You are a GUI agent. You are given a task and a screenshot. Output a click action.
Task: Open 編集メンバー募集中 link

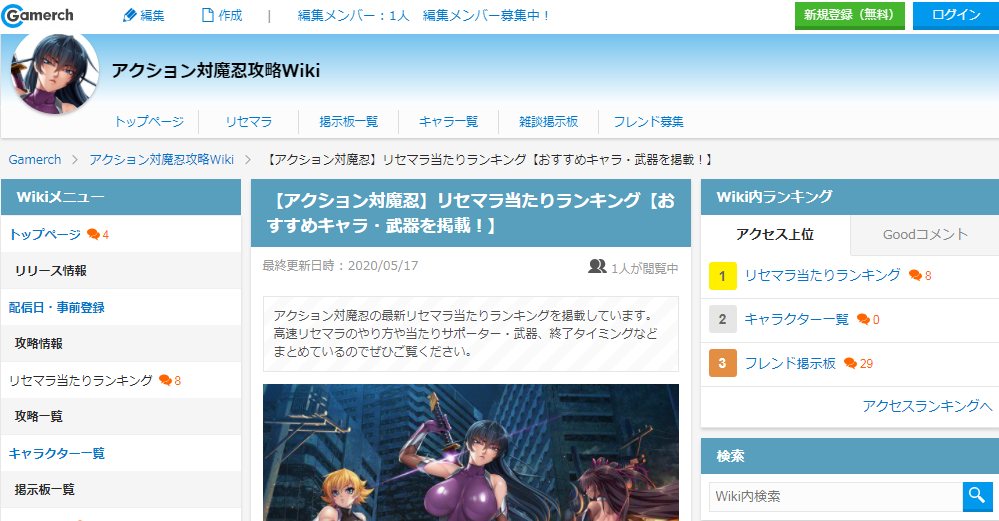(x=486, y=15)
